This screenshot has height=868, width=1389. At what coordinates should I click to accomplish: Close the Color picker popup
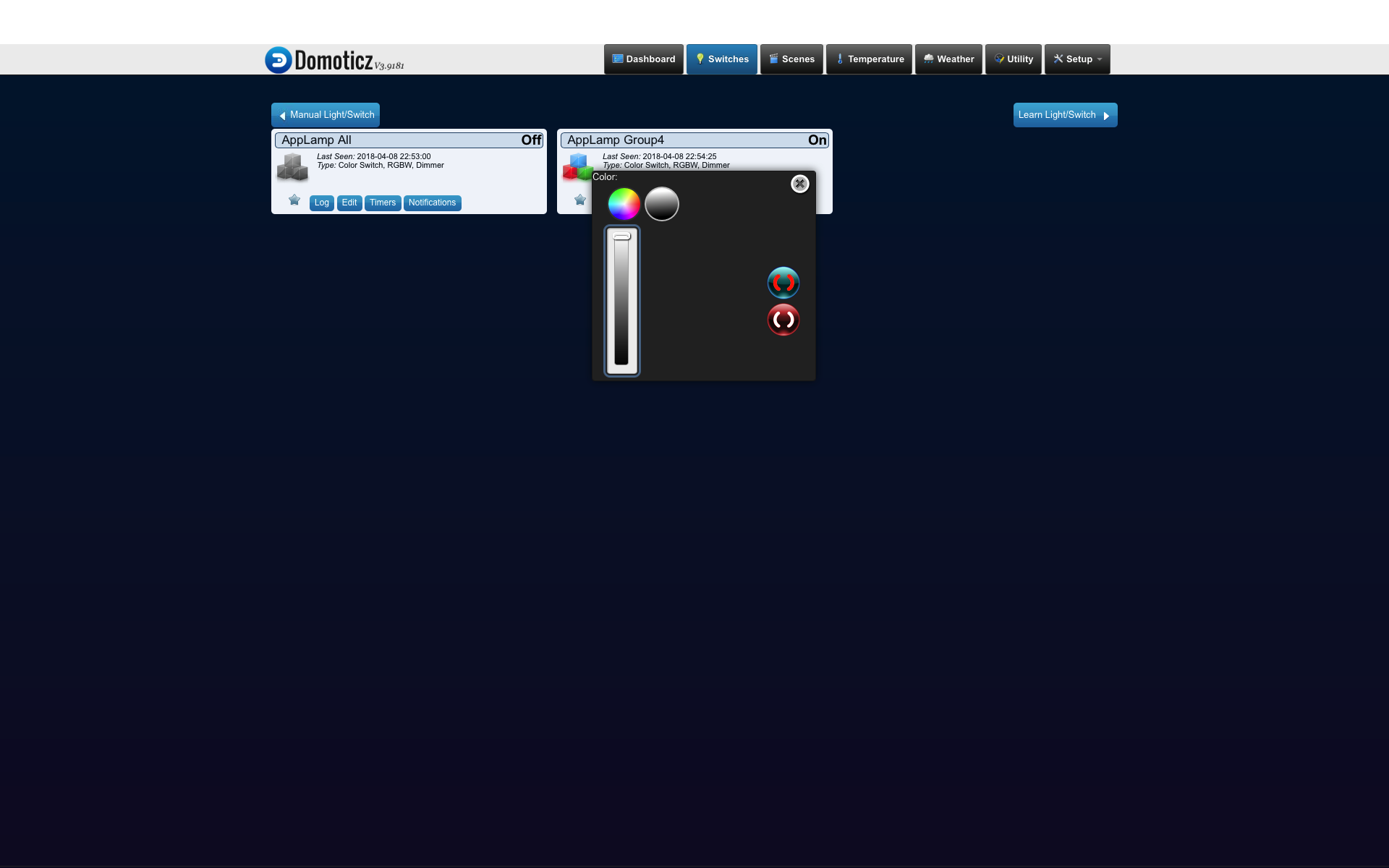[x=799, y=184]
